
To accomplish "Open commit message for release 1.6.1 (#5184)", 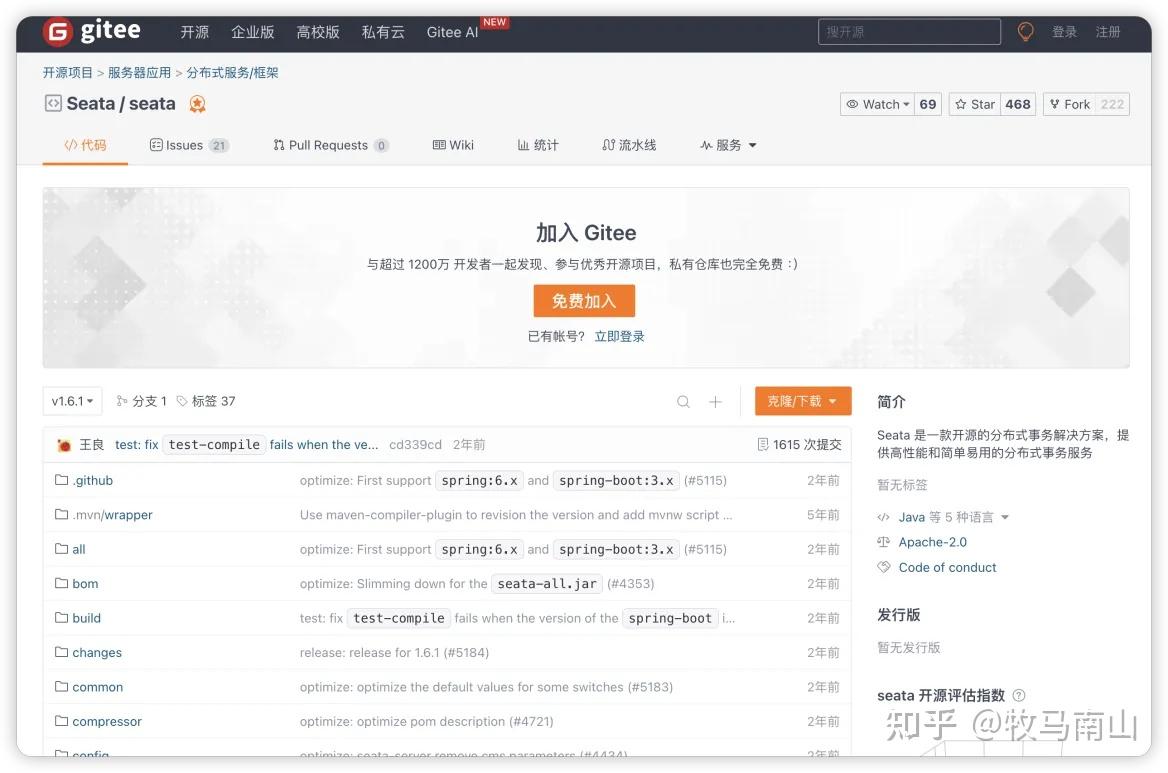I will click(394, 652).
